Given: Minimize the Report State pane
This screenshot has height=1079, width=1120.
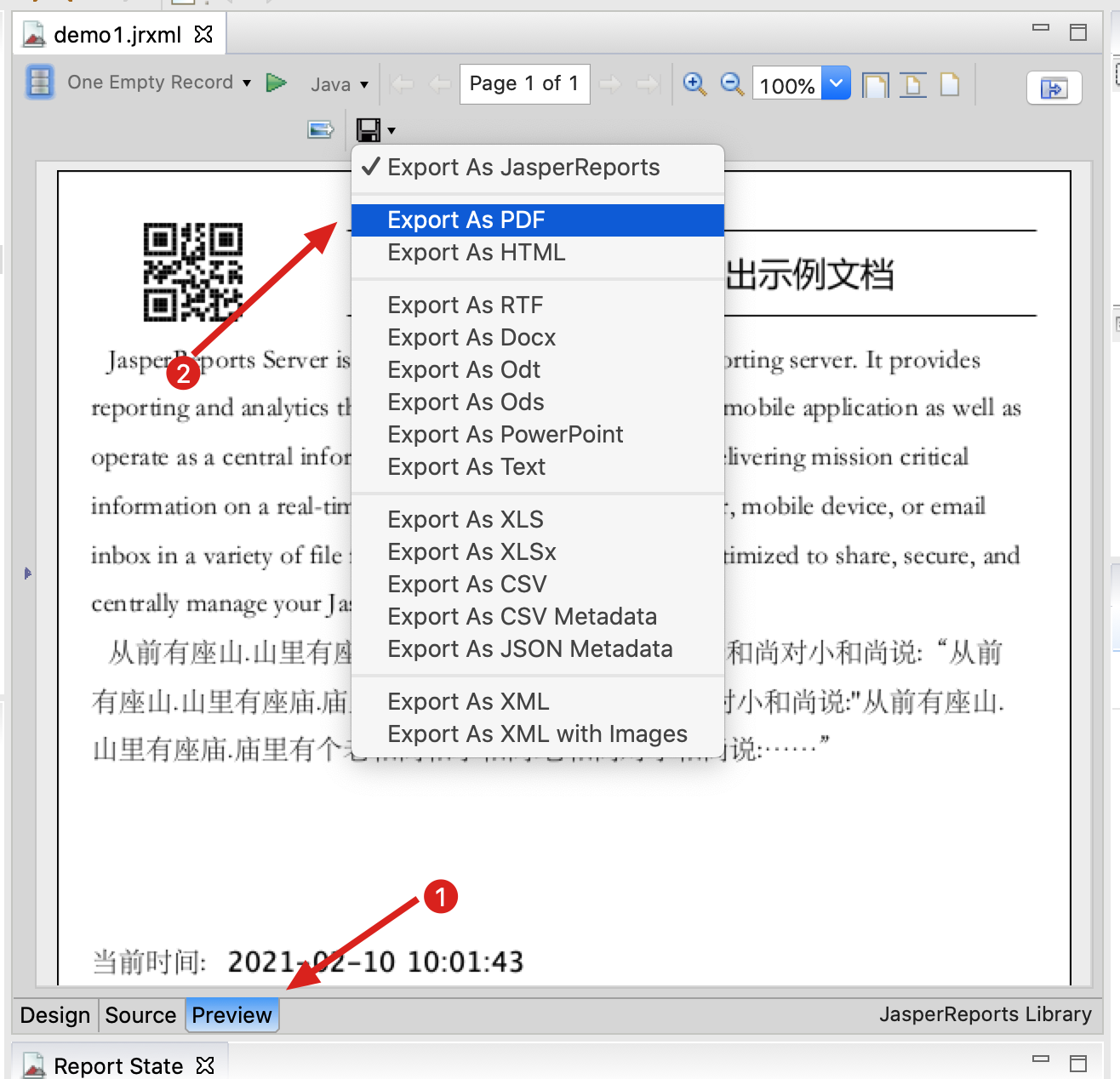Looking at the screenshot, I should point(1041,1059).
